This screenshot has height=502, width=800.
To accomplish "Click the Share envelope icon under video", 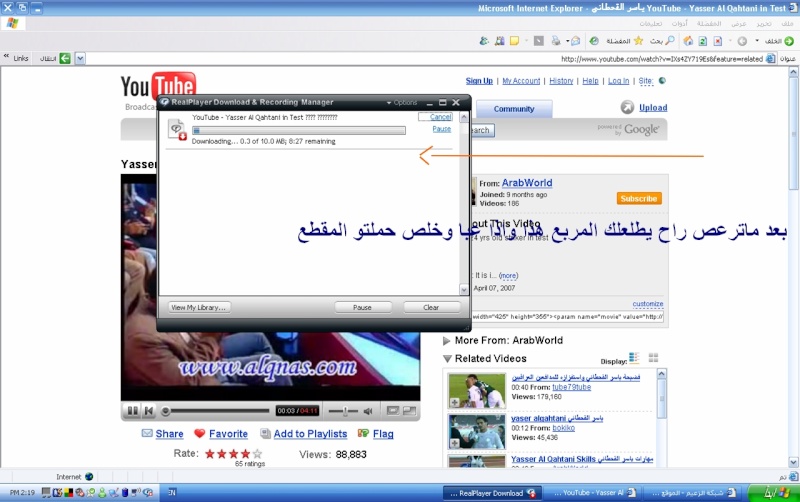I will [x=147, y=433].
